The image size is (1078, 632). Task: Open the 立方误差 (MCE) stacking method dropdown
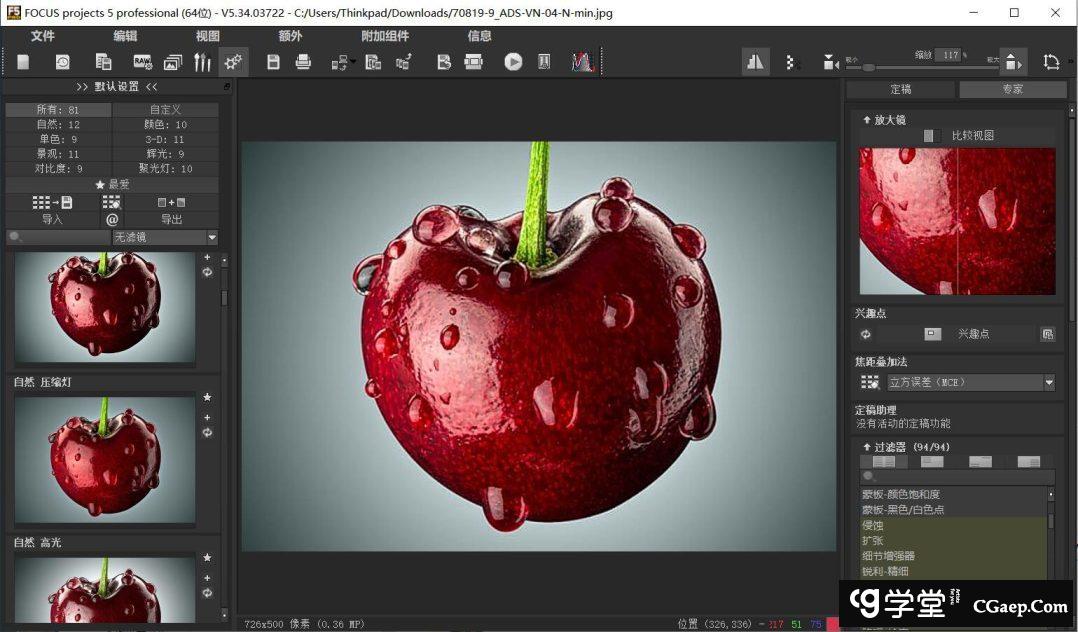pos(1049,382)
